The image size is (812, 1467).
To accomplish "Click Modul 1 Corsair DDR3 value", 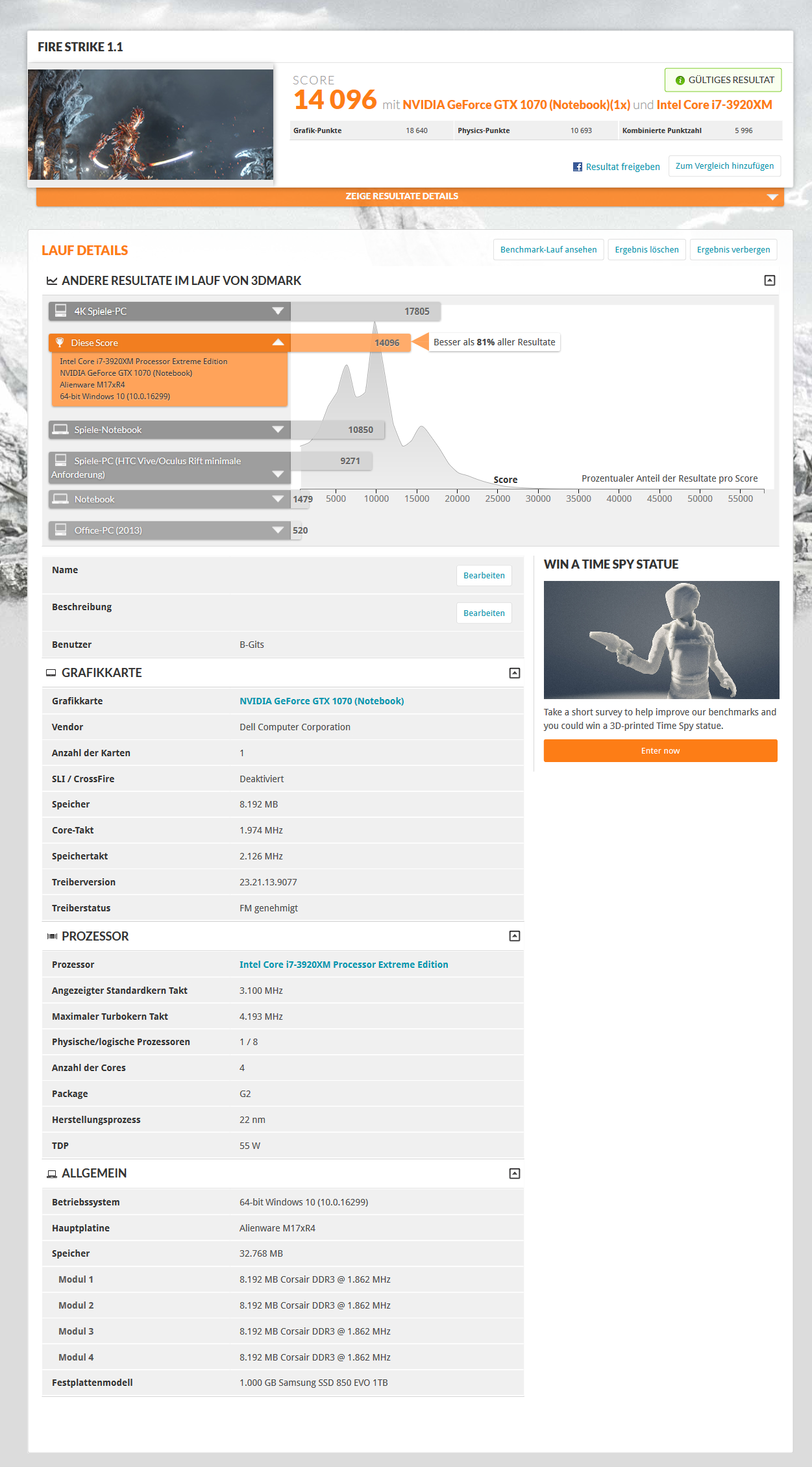I will point(315,1279).
